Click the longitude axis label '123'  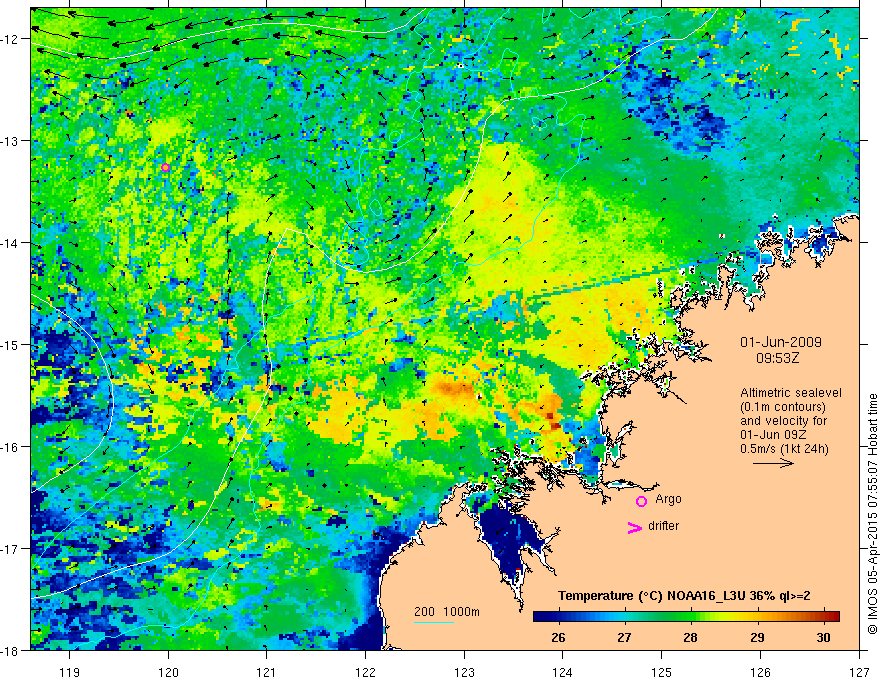(464, 672)
